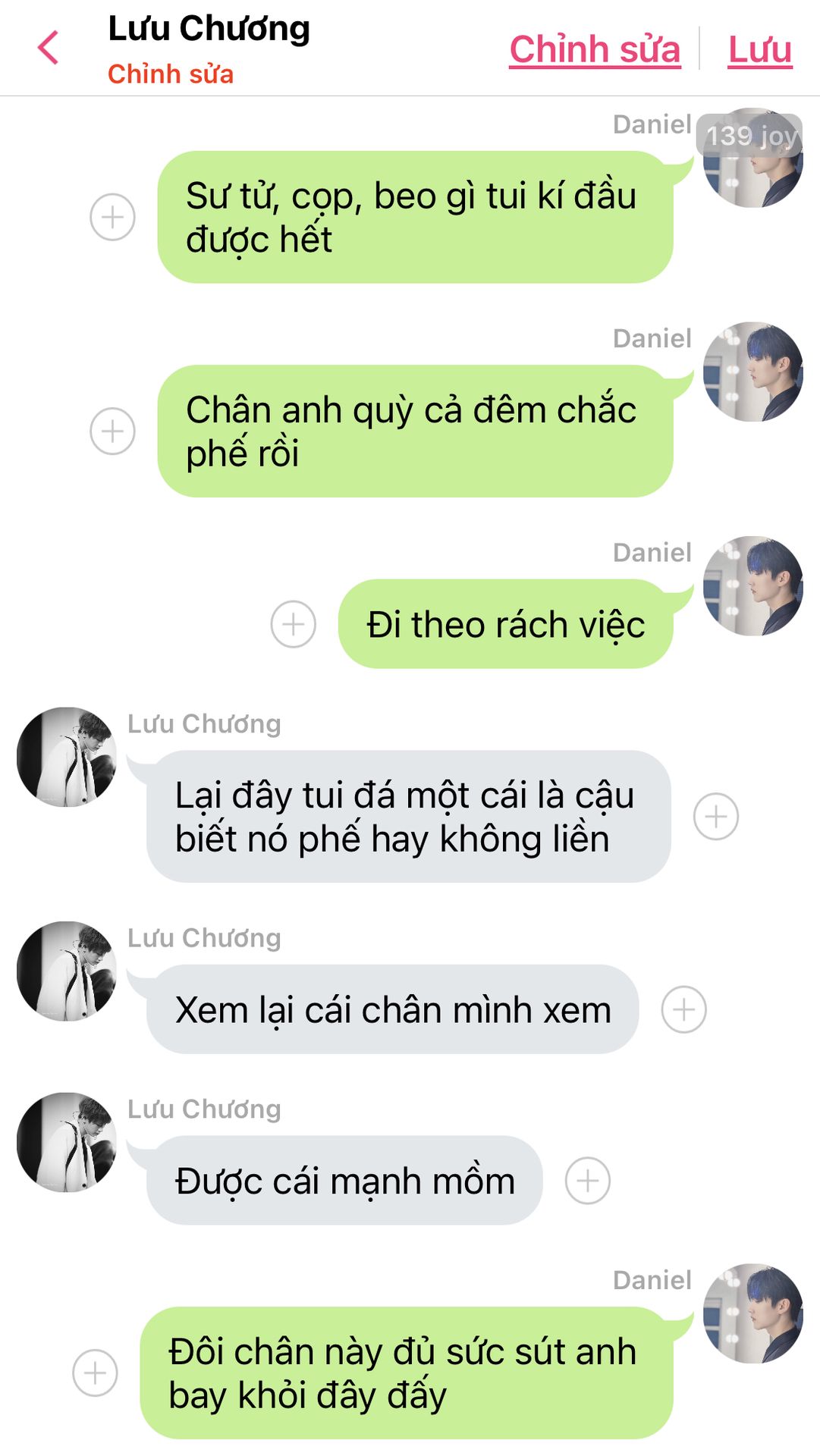Tap plus icon beside 'Đôi chân này' message
The height and width of the screenshot is (1456, 820).
95,1373
